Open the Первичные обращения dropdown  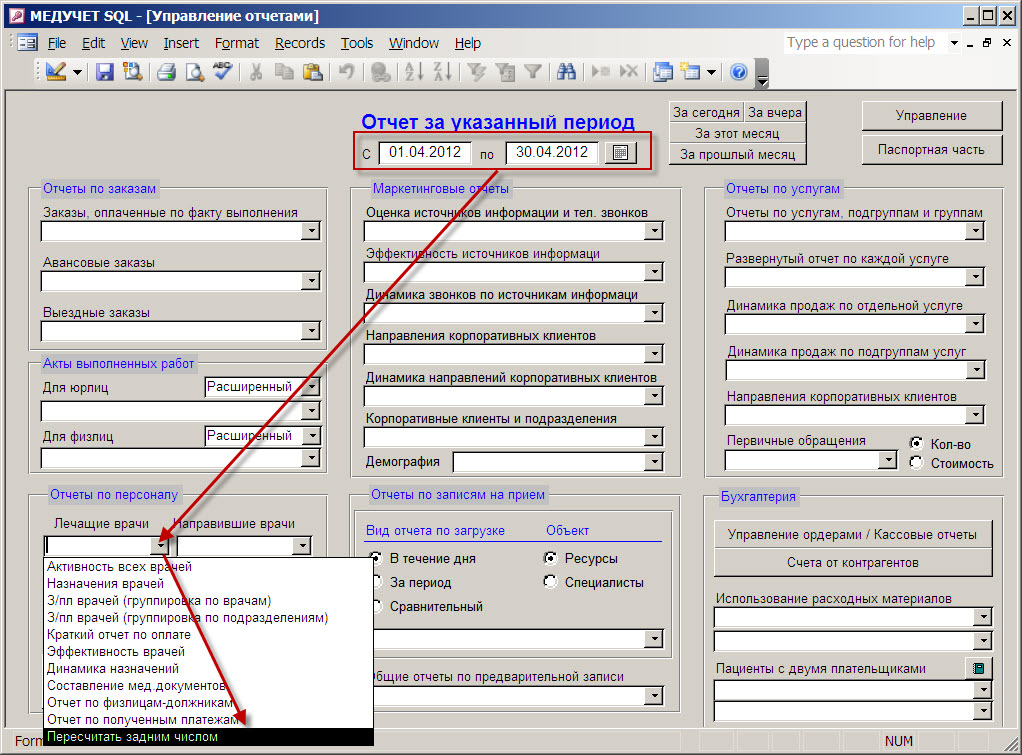[x=888, y=460]
